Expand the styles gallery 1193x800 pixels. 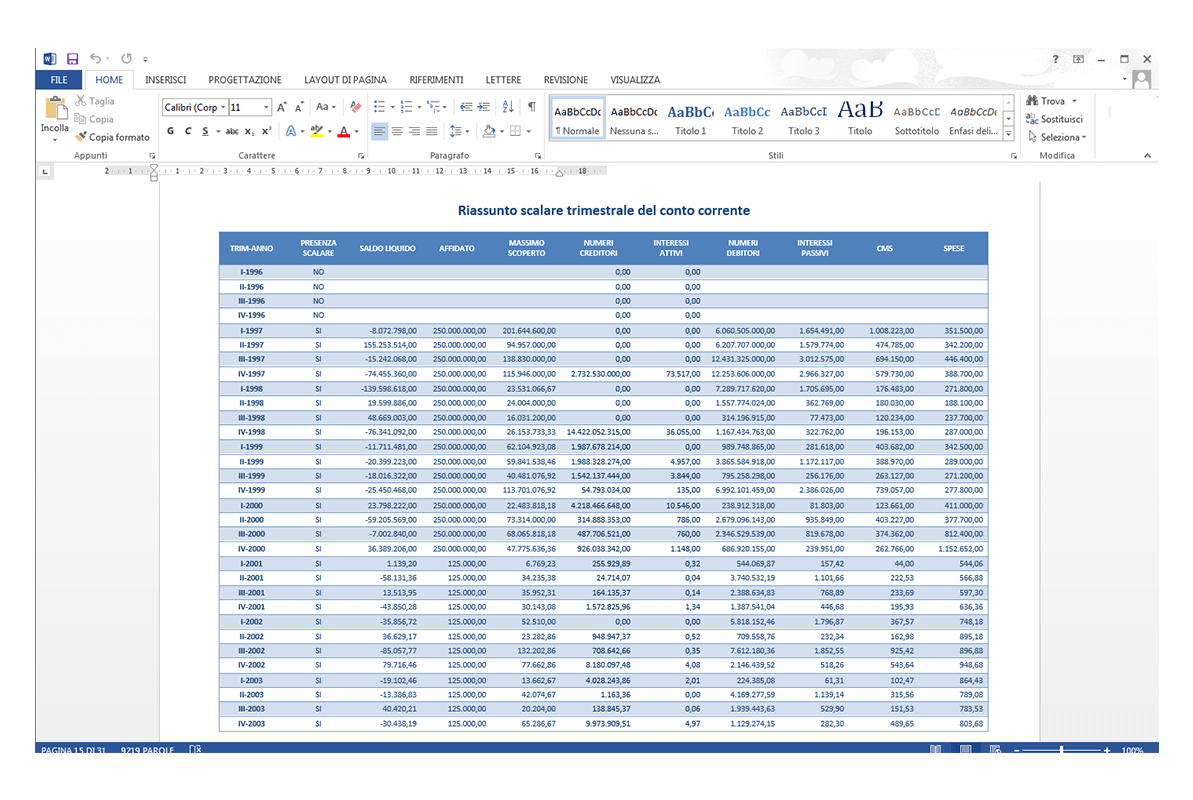(x=1009, y=134)
